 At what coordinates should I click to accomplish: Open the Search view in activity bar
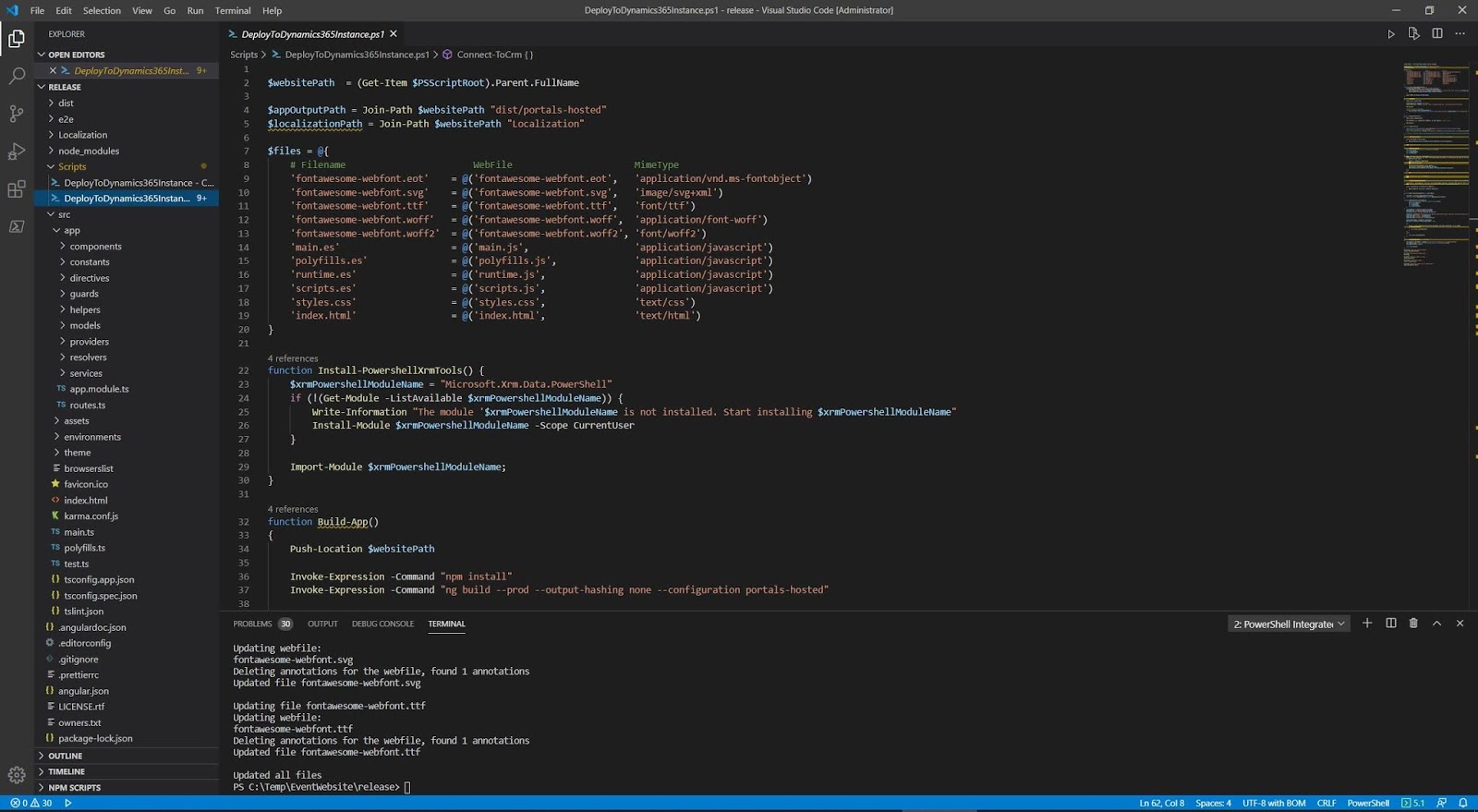[17, 76]
